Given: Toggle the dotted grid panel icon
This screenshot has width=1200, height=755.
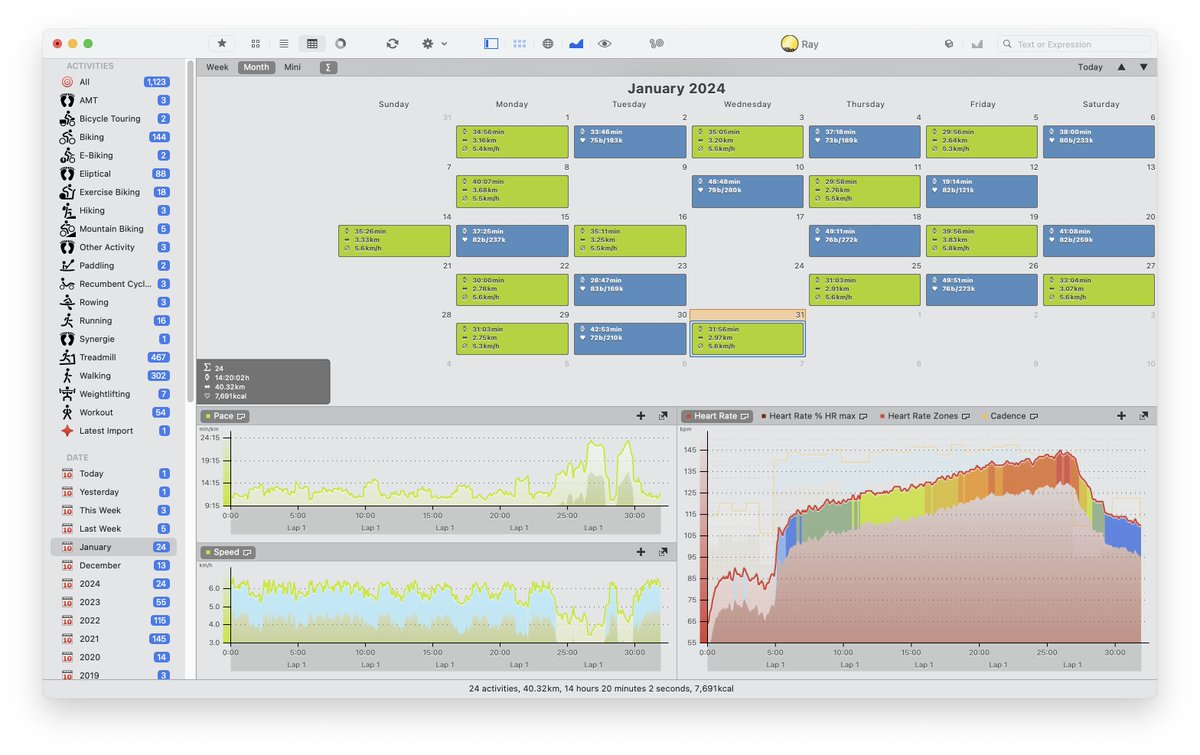Looking at the screenshot, I should pyautogui.click(x=520, y=44).
